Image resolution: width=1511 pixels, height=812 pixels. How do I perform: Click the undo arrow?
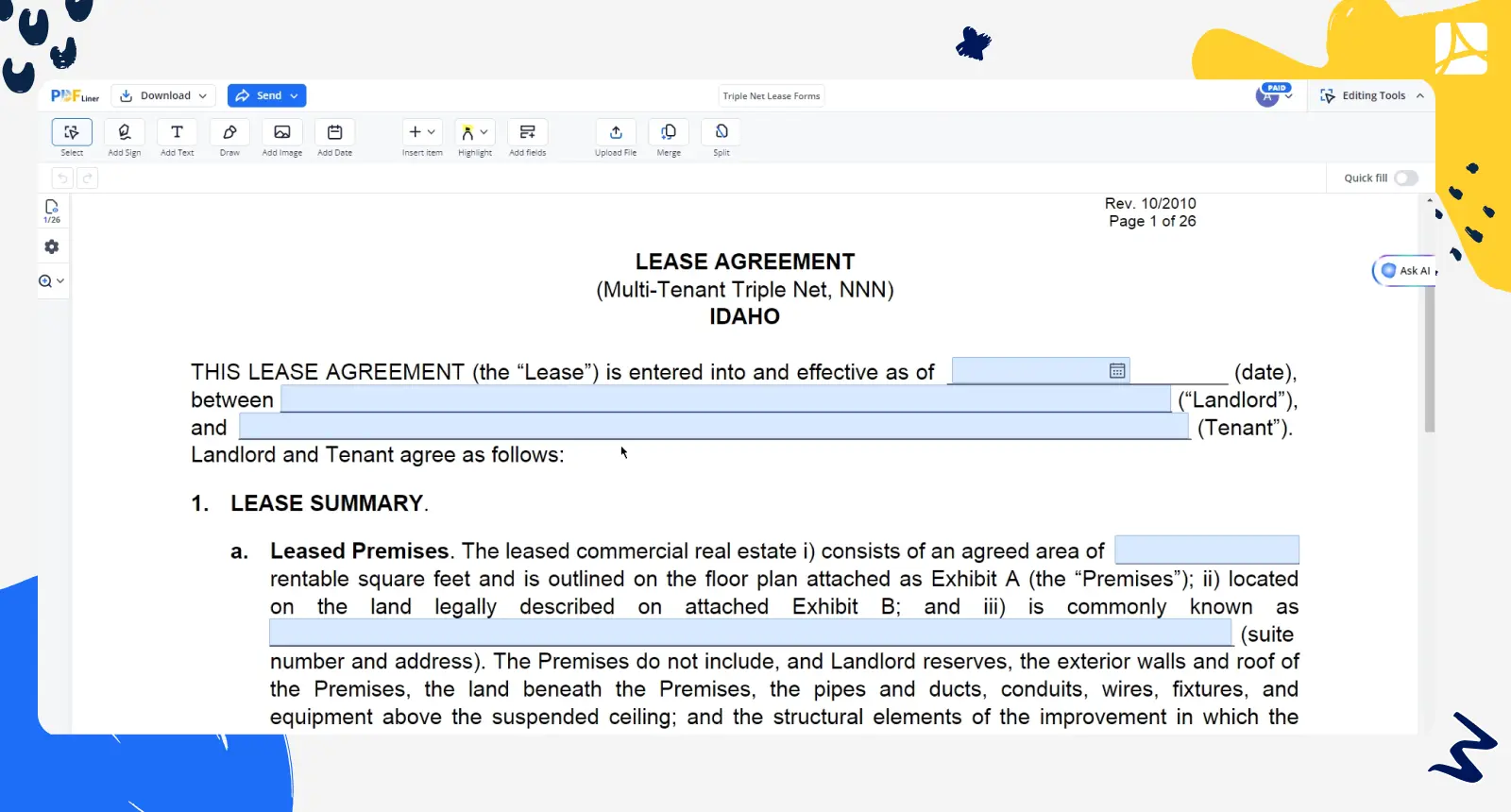(62, 178)
